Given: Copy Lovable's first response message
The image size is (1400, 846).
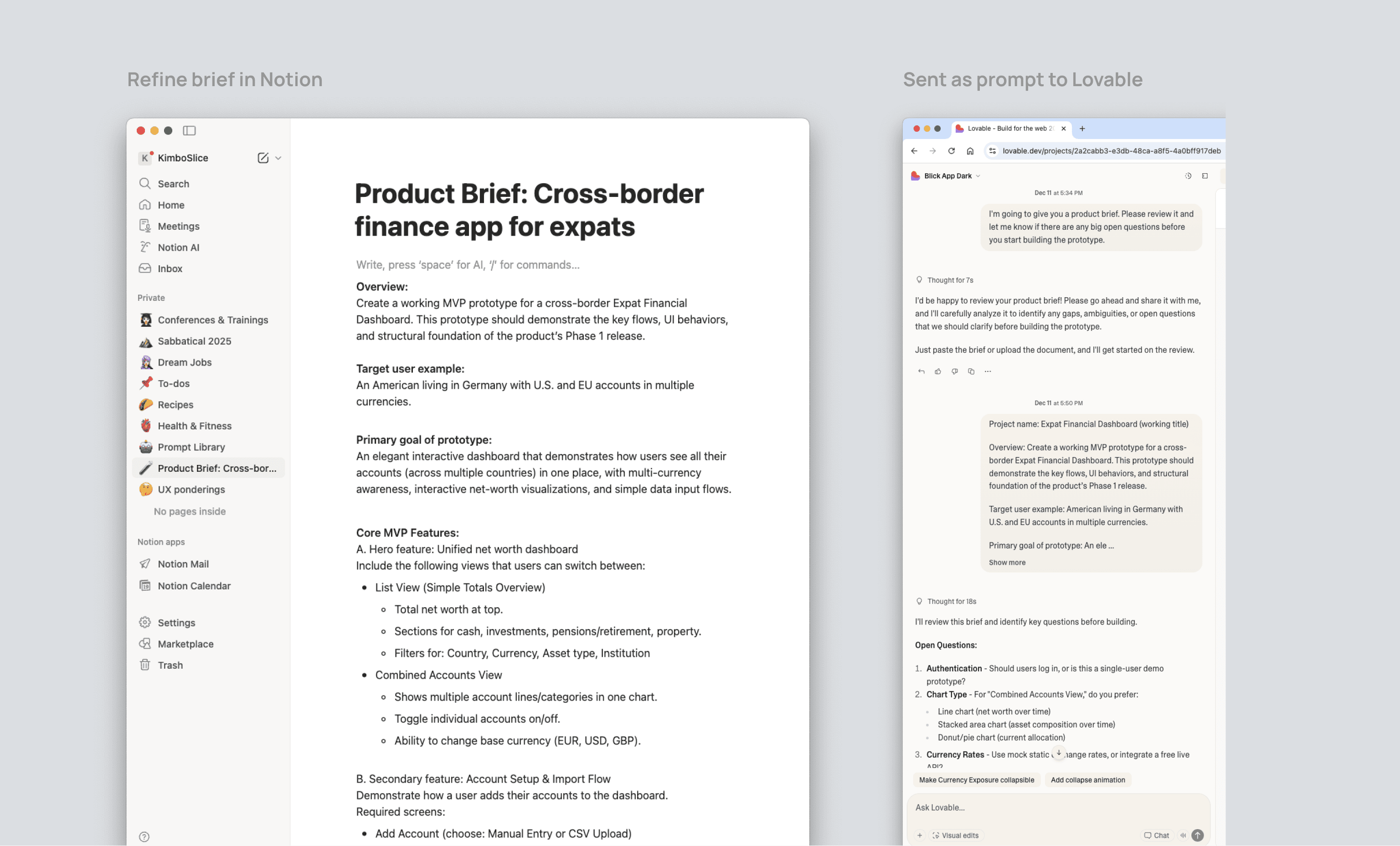Looking at the screenshot, I should point(971,371).
